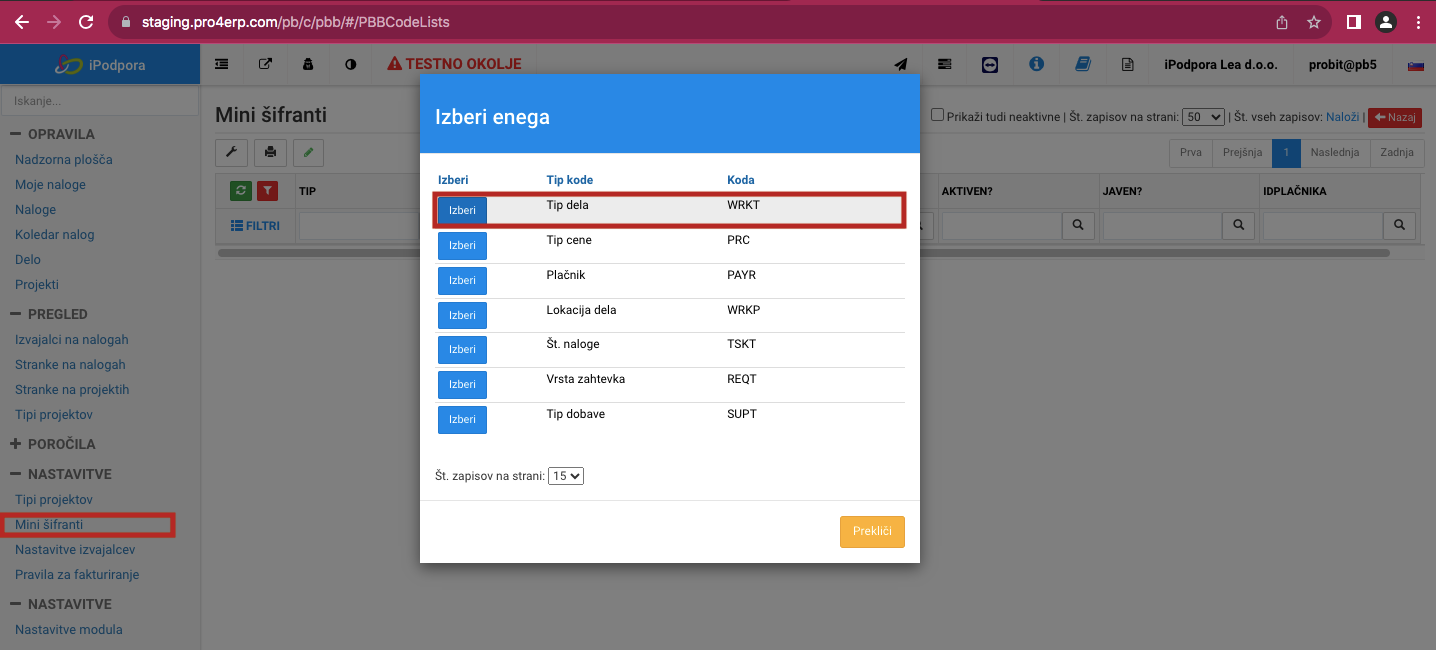Collapse the NASTAVITVE section above Tipi projektov
The image size is (1436, 650).
[61, 474]
